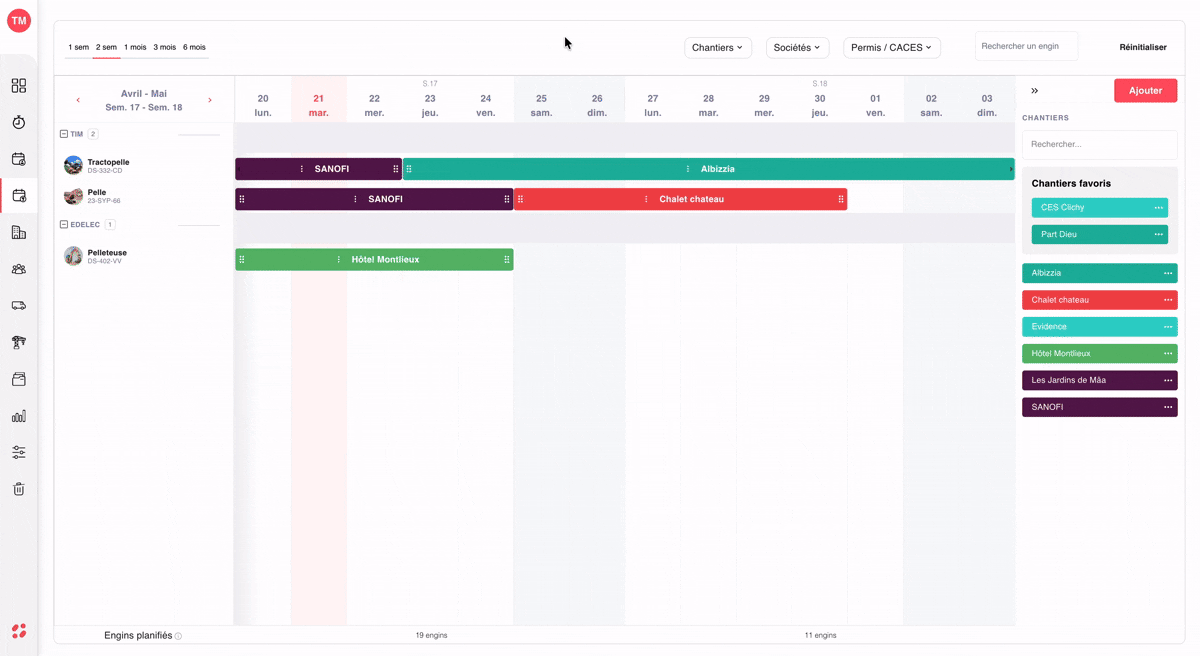Open the bar chart statistics icon

[19, 416]
